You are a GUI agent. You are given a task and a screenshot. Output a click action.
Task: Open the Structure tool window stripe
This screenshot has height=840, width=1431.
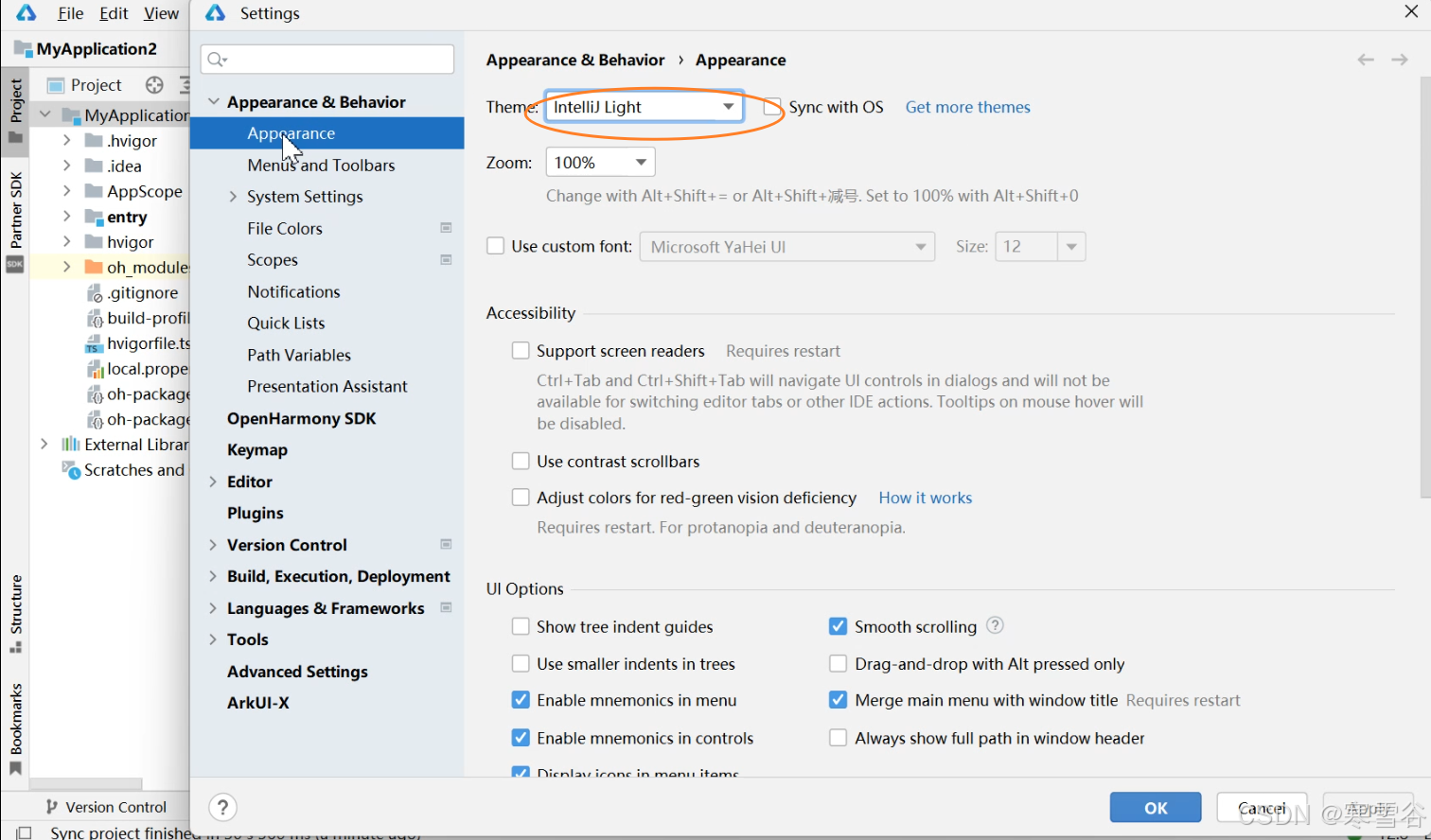click(15, 614)
